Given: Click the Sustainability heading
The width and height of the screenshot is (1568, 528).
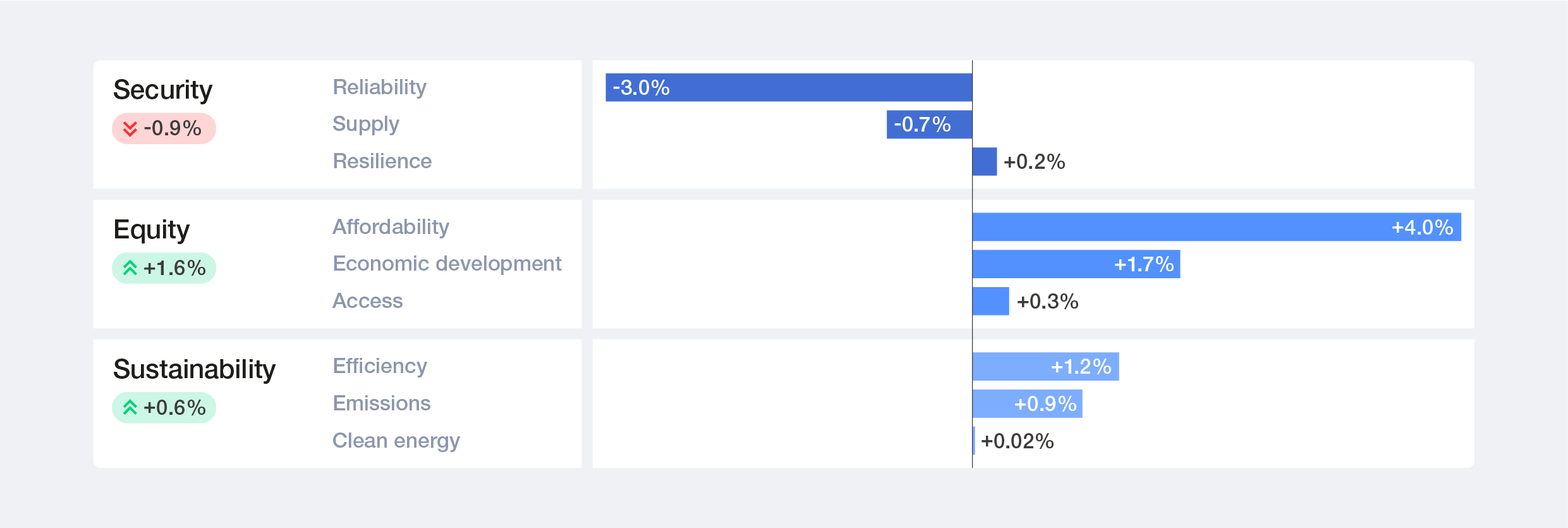Looking at the screenshot, I should point(194,369).
